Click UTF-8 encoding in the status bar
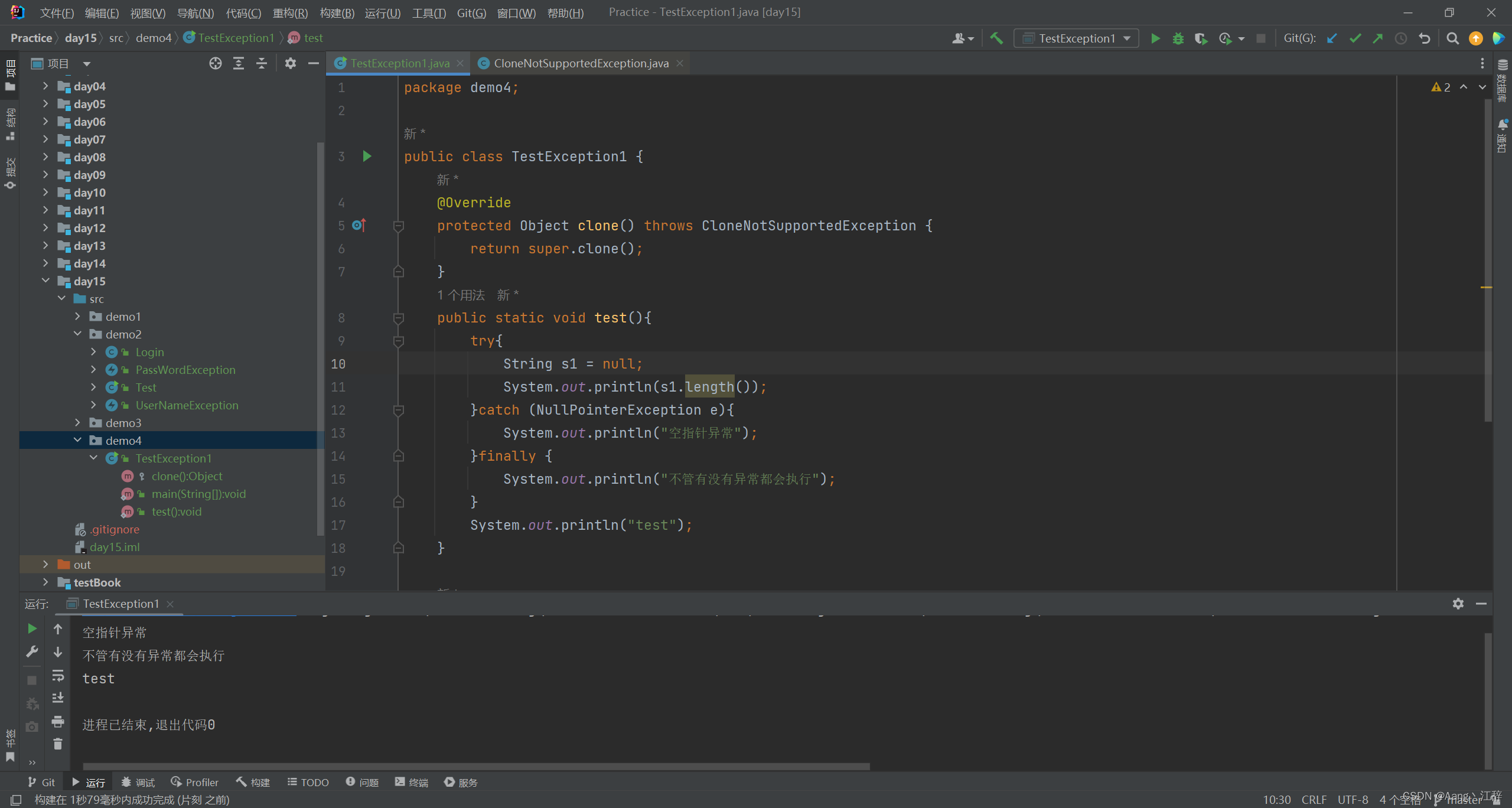The height and width of the screenshot is (808, 1512). [1352, 799]
